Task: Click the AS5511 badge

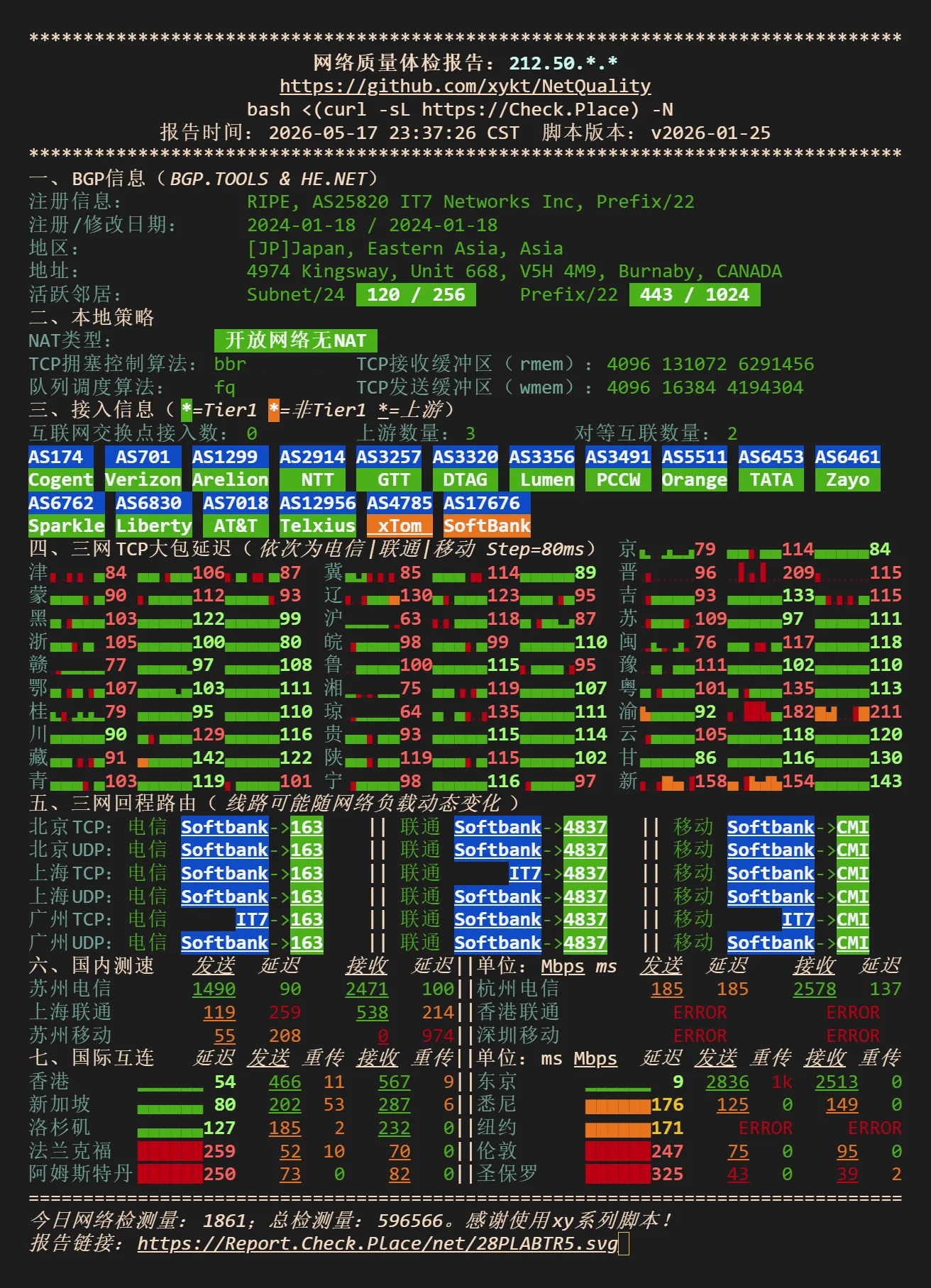Action: (694, 457)
